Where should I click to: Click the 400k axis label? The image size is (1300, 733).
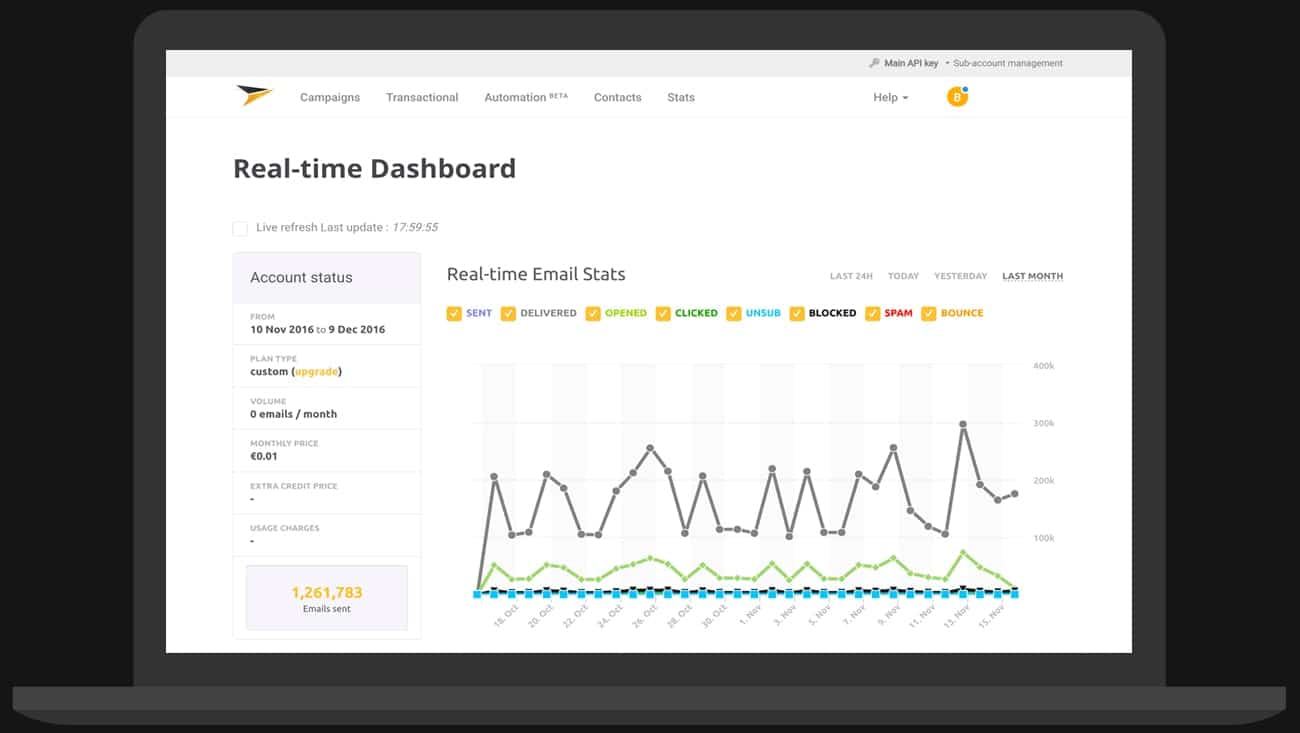point(1043,366)
